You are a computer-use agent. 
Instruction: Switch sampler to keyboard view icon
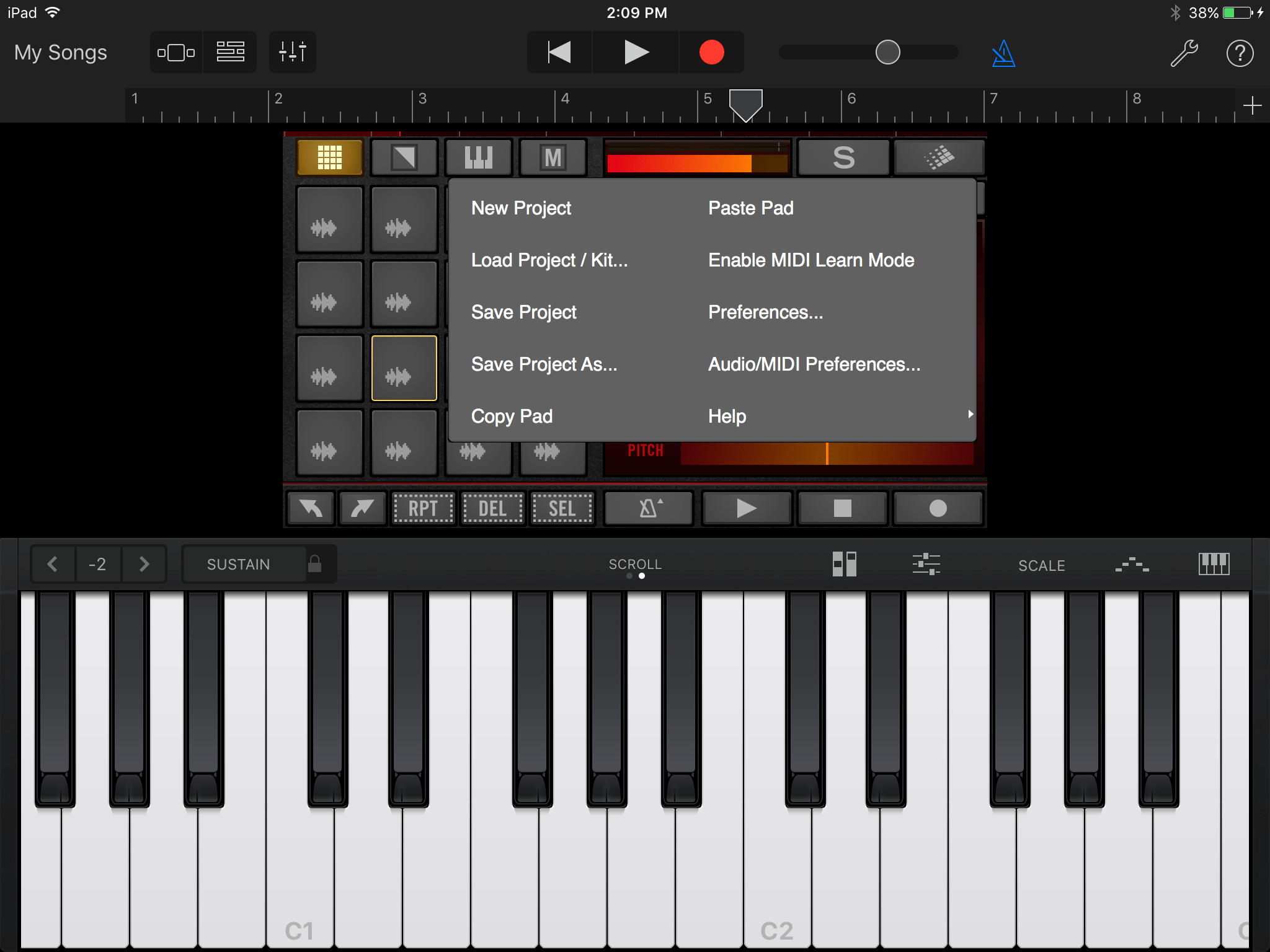[478, 157]
